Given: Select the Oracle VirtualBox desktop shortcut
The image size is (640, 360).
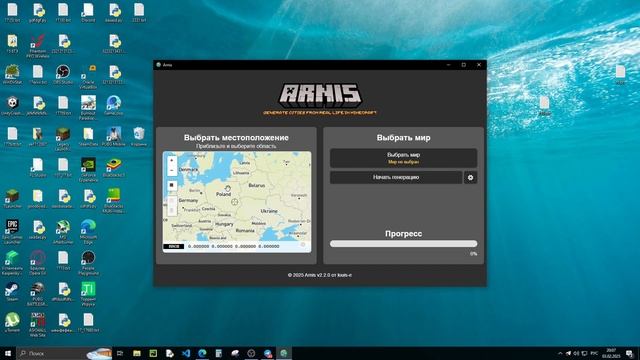Looking at the screenshot, I should [x=88, y=77].
